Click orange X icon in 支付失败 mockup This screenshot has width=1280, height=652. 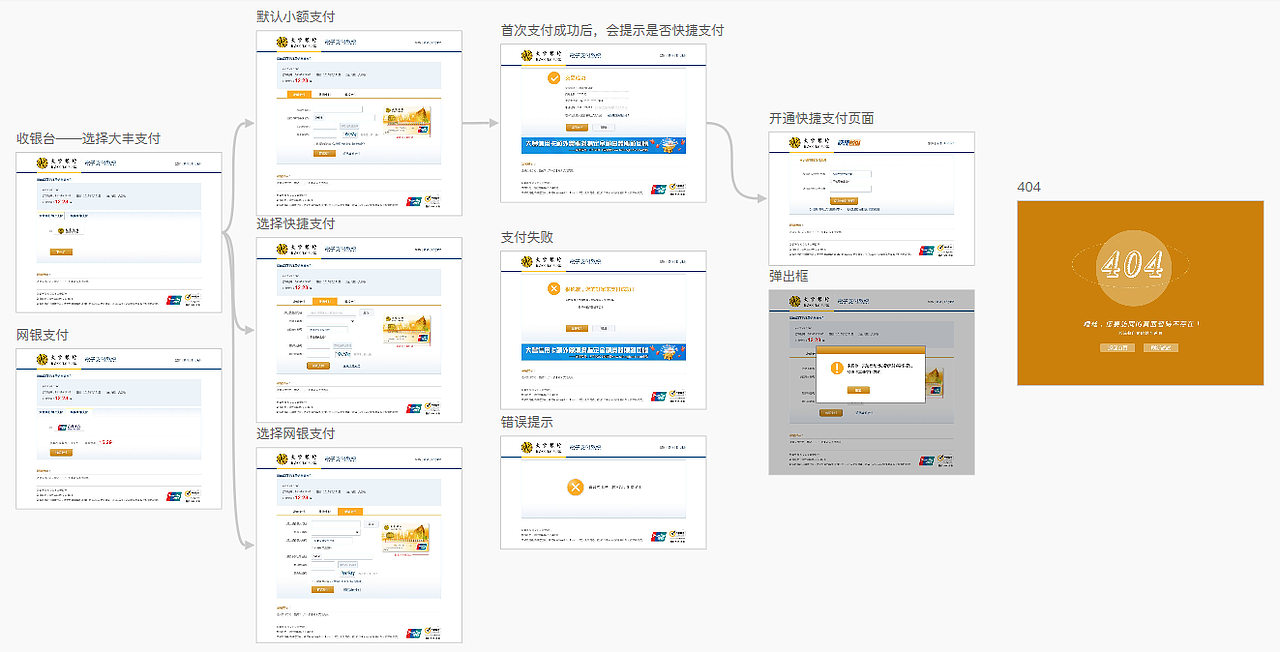pyautogui.click(x=554, y=289)
